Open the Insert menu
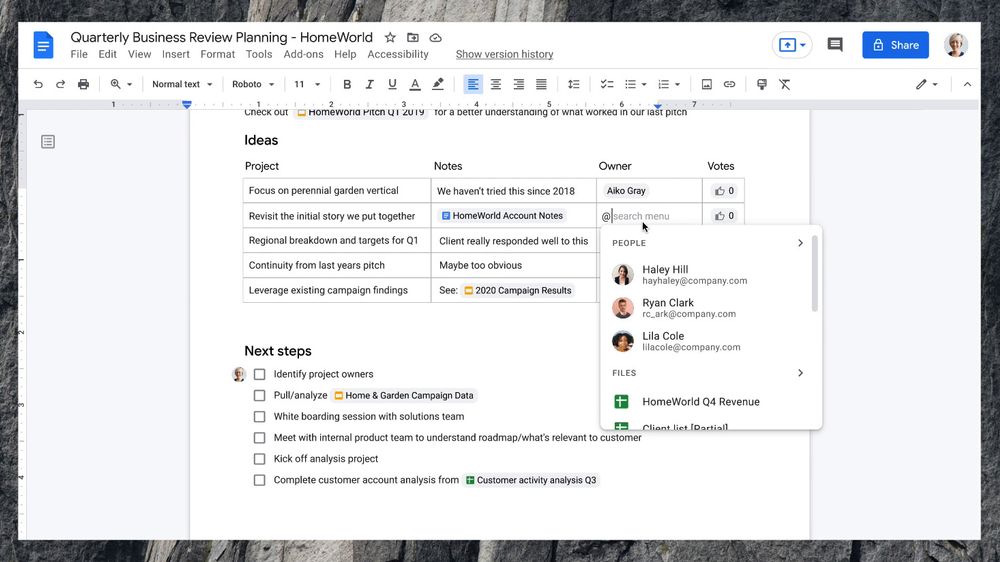Viewport: 1000px width, 562px height. click(175, 54)
